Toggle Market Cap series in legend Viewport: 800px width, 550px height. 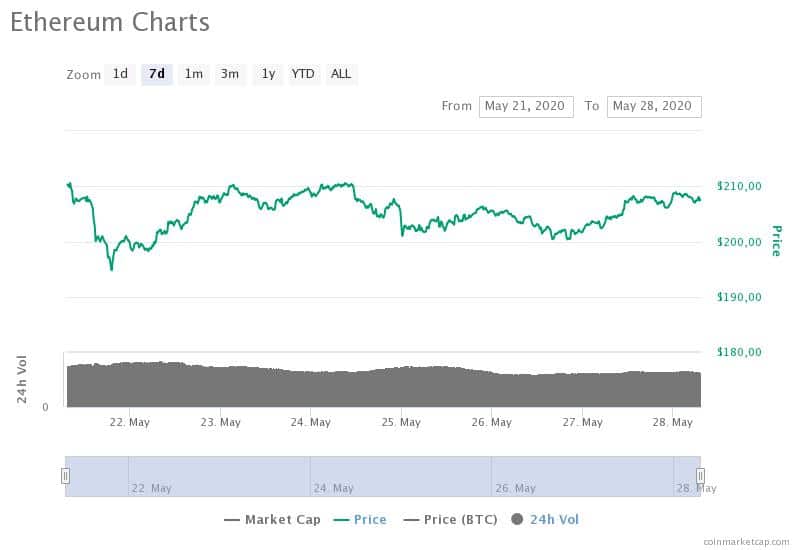coord(272,520)
